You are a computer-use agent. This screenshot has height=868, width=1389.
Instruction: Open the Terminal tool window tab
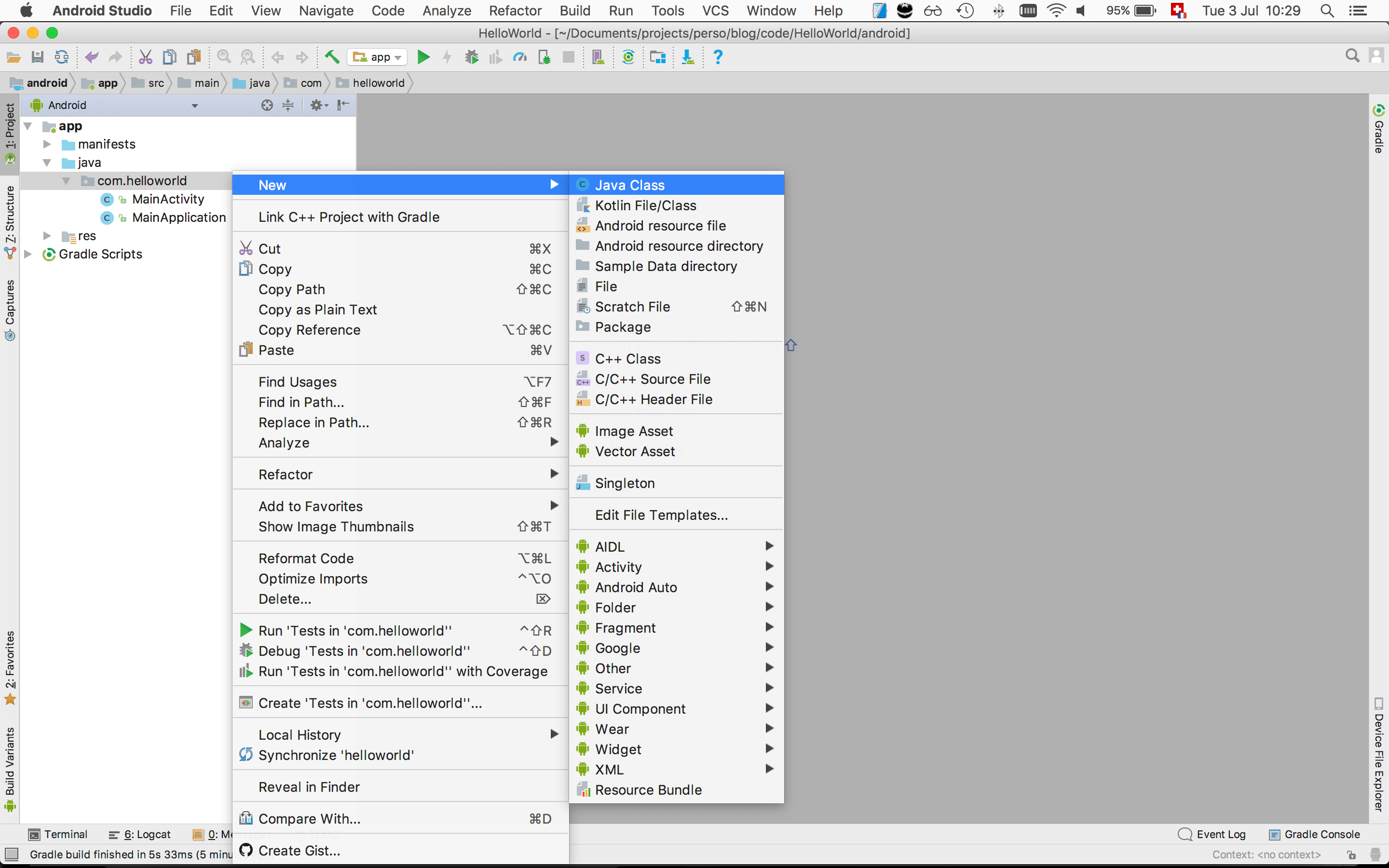[x=58, y=834]
